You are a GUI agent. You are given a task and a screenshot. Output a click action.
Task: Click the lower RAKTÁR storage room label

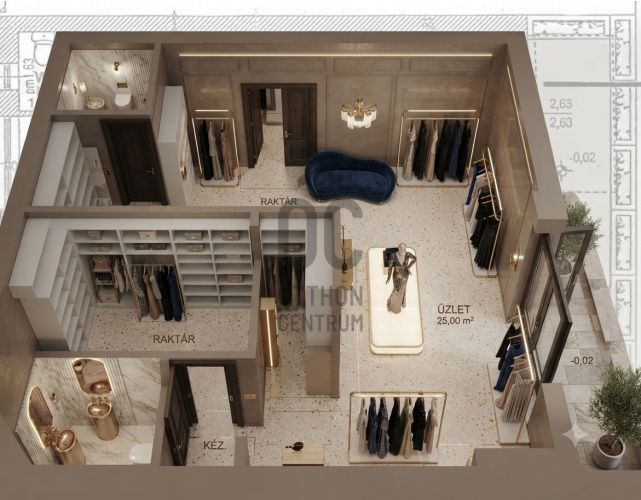point(174,339)
